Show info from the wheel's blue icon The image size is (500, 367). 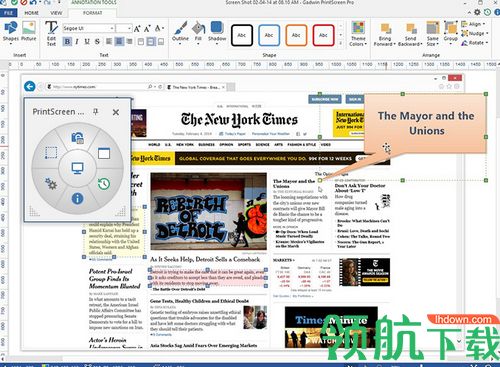tap(77, 198)
